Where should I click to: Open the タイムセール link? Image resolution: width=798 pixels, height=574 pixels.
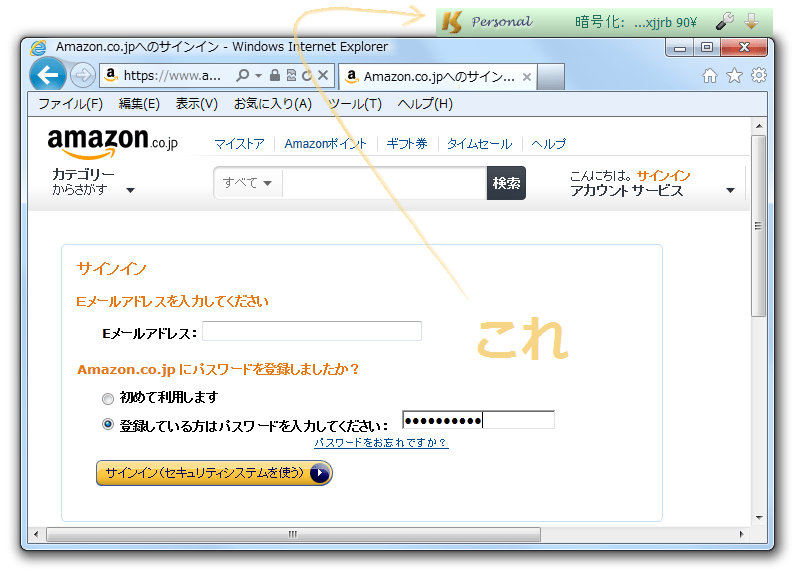[479, 144]
